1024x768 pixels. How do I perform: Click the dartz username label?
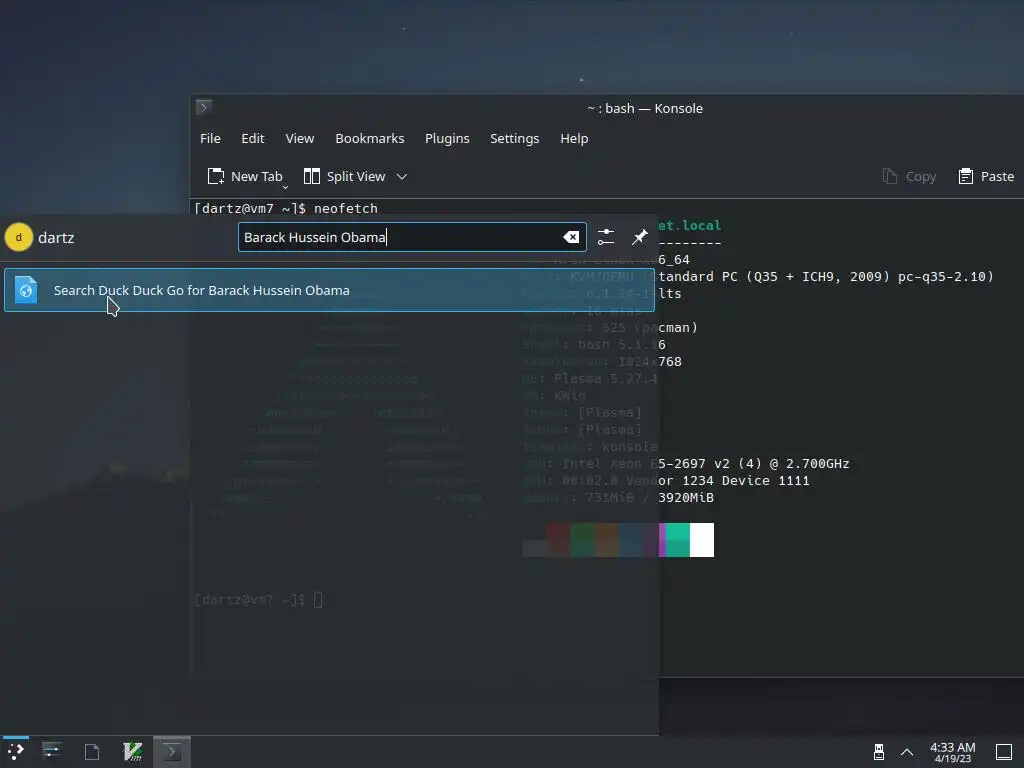click(x=56, y=238)
